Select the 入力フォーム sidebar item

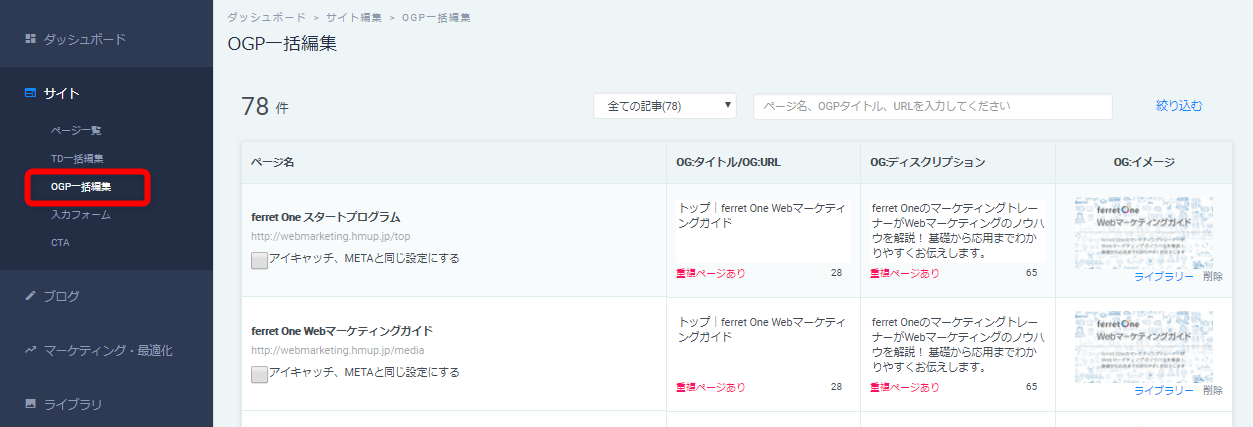pyautogui.click(x=80, y=214)
